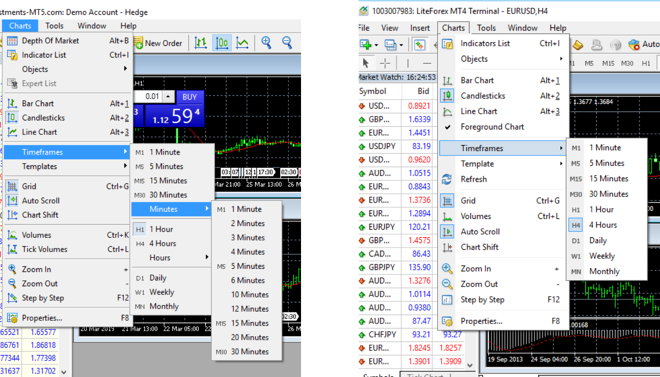This screenshot has width=660, height=377.
Task: Click Step by Step in MT4 menu
Action: click(503, 300)
